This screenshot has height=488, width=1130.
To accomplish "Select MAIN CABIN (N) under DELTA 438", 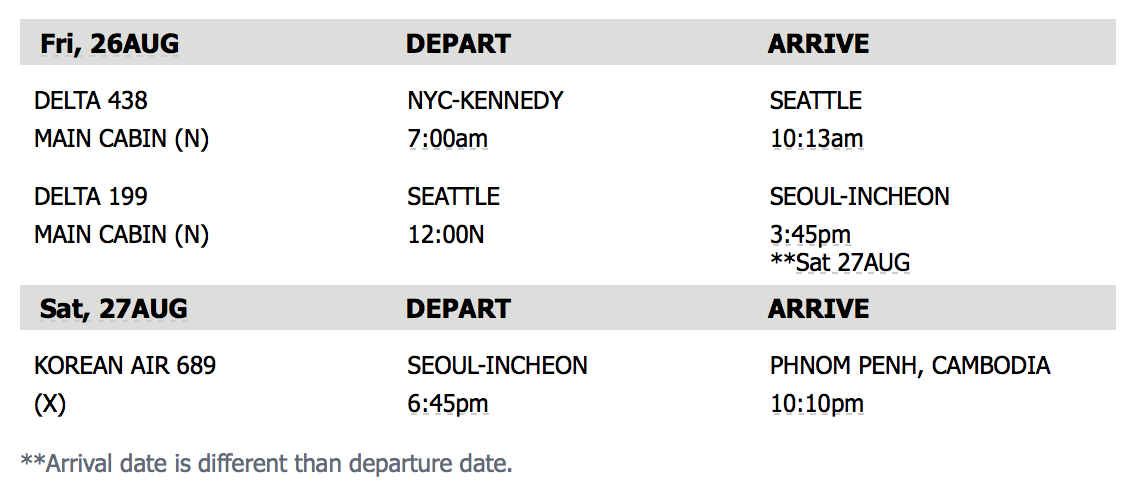I will pos(121,138).
